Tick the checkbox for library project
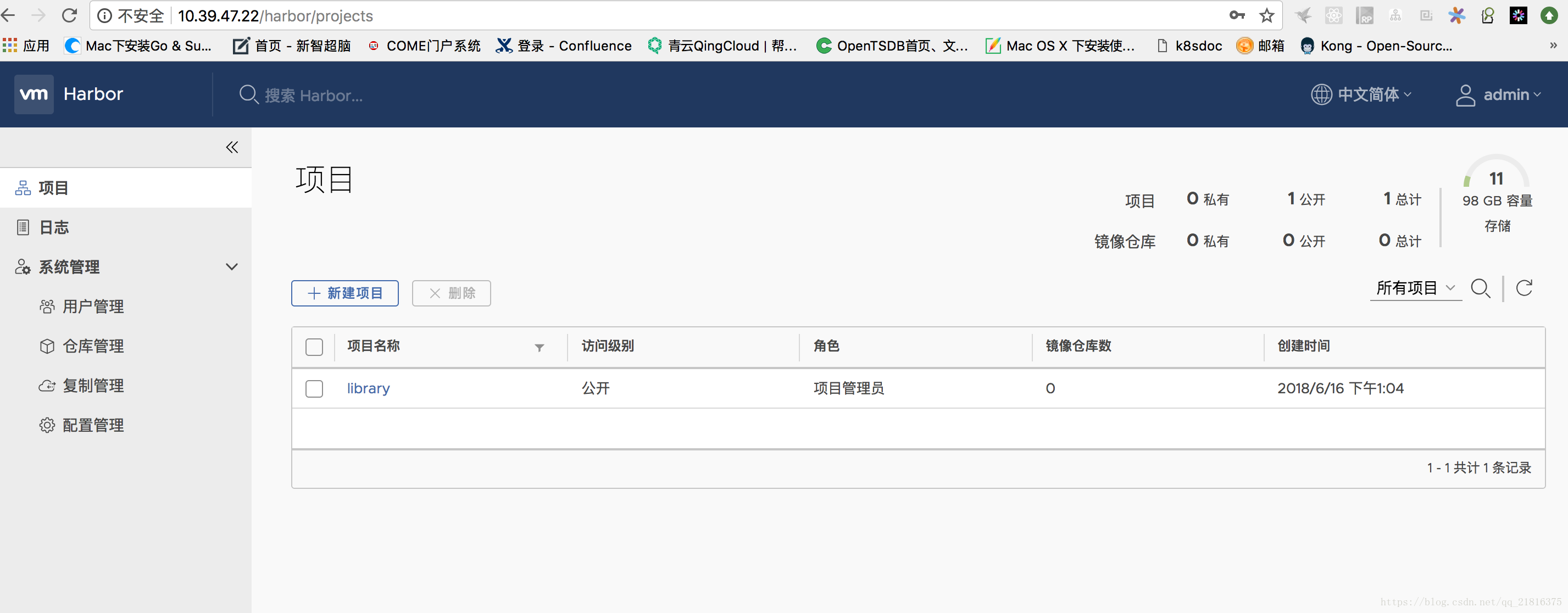The image size is (1568, 613). [314, 388]
